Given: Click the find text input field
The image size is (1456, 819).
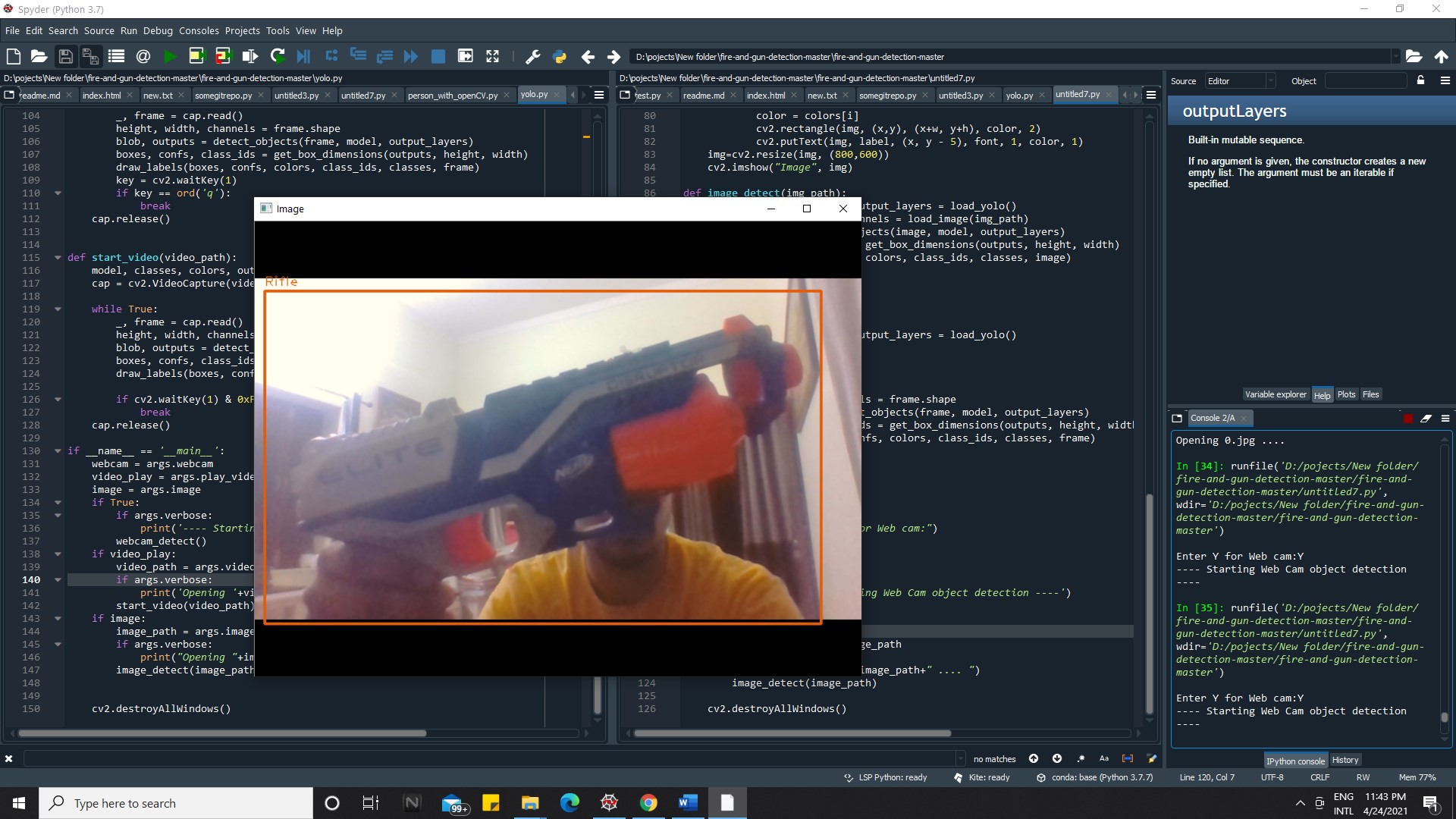Looking at the screenshot, I should point(485,758).
